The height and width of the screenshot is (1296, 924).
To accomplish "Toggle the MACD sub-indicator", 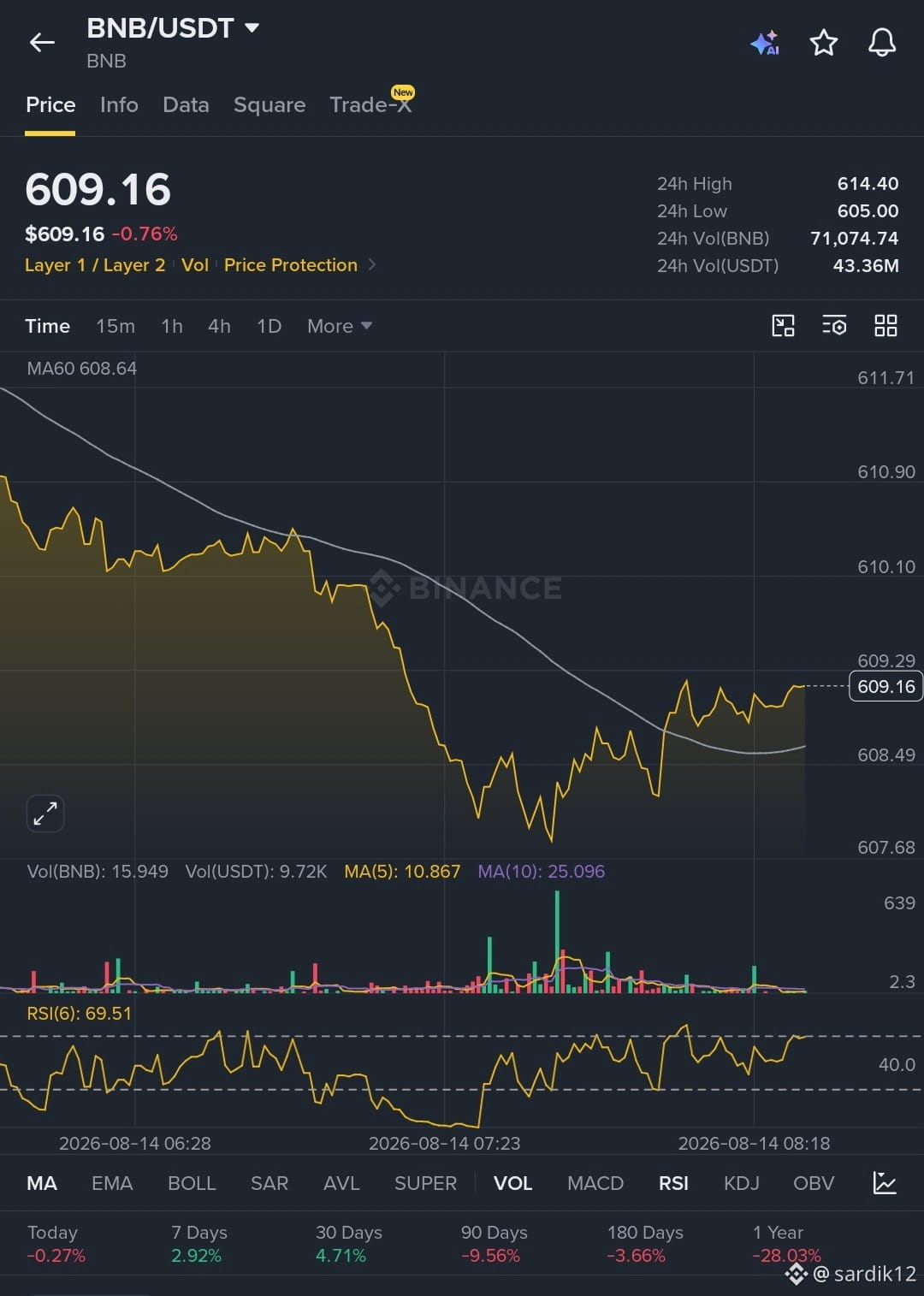I will 595,1183.
